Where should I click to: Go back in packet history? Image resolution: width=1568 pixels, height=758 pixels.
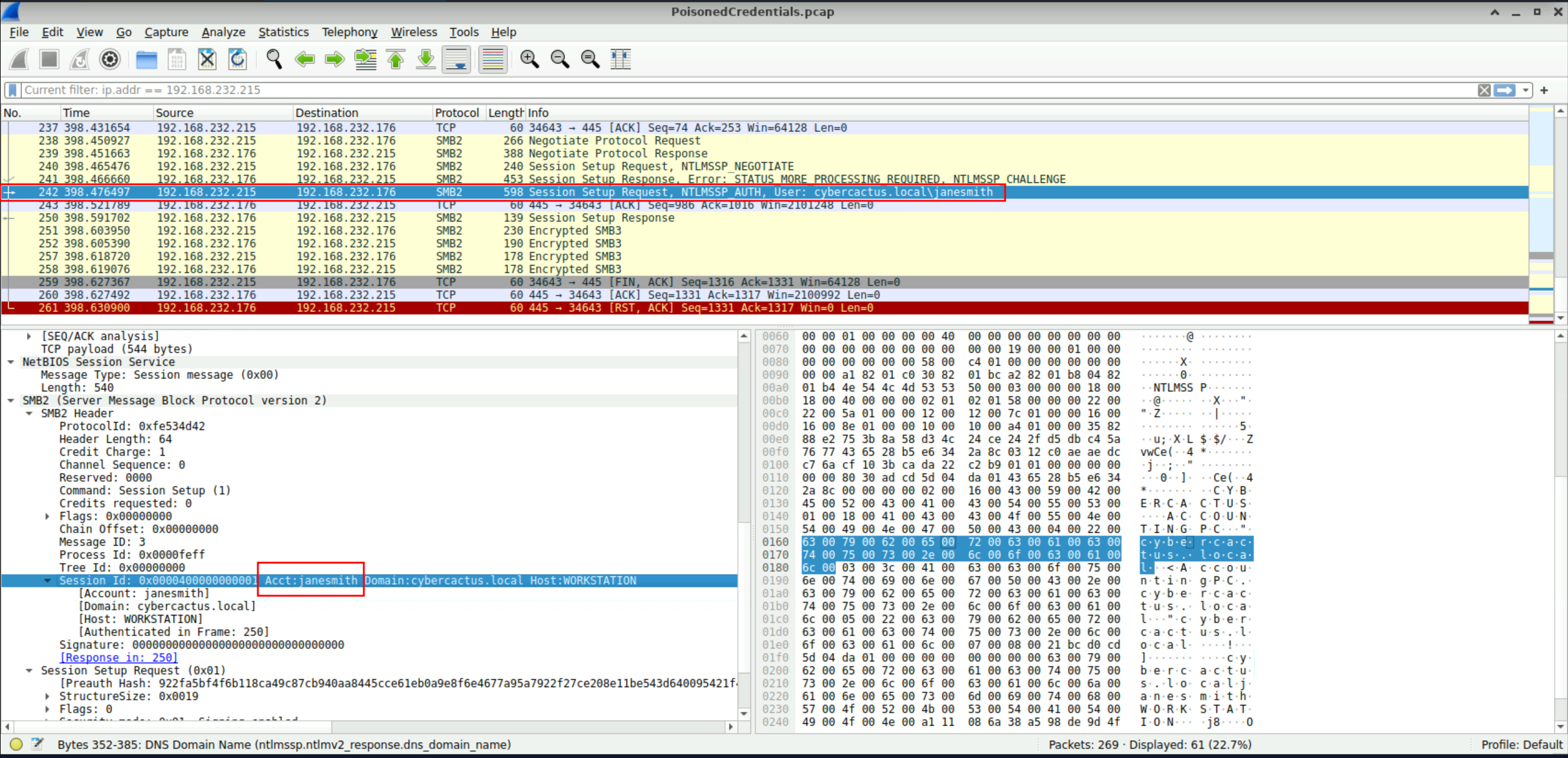coord(304,59)
